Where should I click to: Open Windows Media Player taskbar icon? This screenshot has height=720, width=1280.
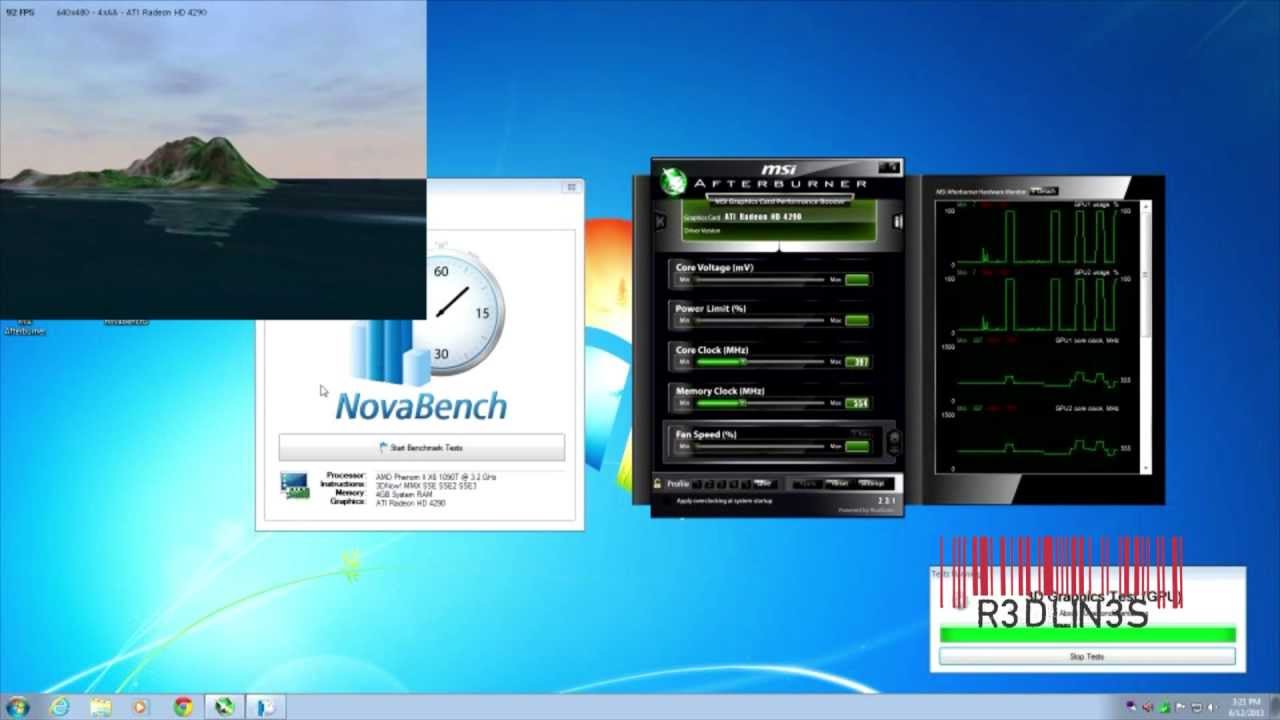click(x=140, y=707)
